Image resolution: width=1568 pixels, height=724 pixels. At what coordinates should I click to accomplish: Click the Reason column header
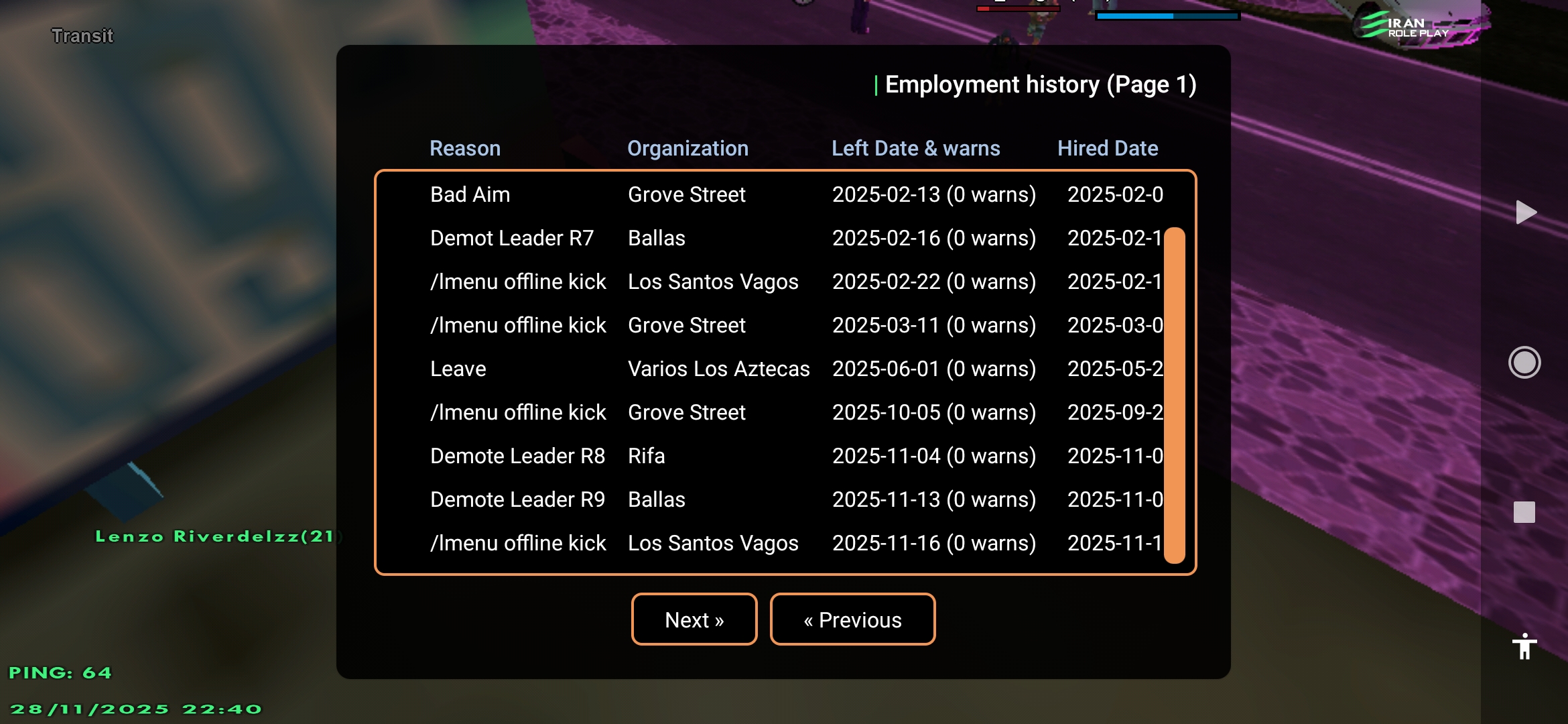point(465,148)
